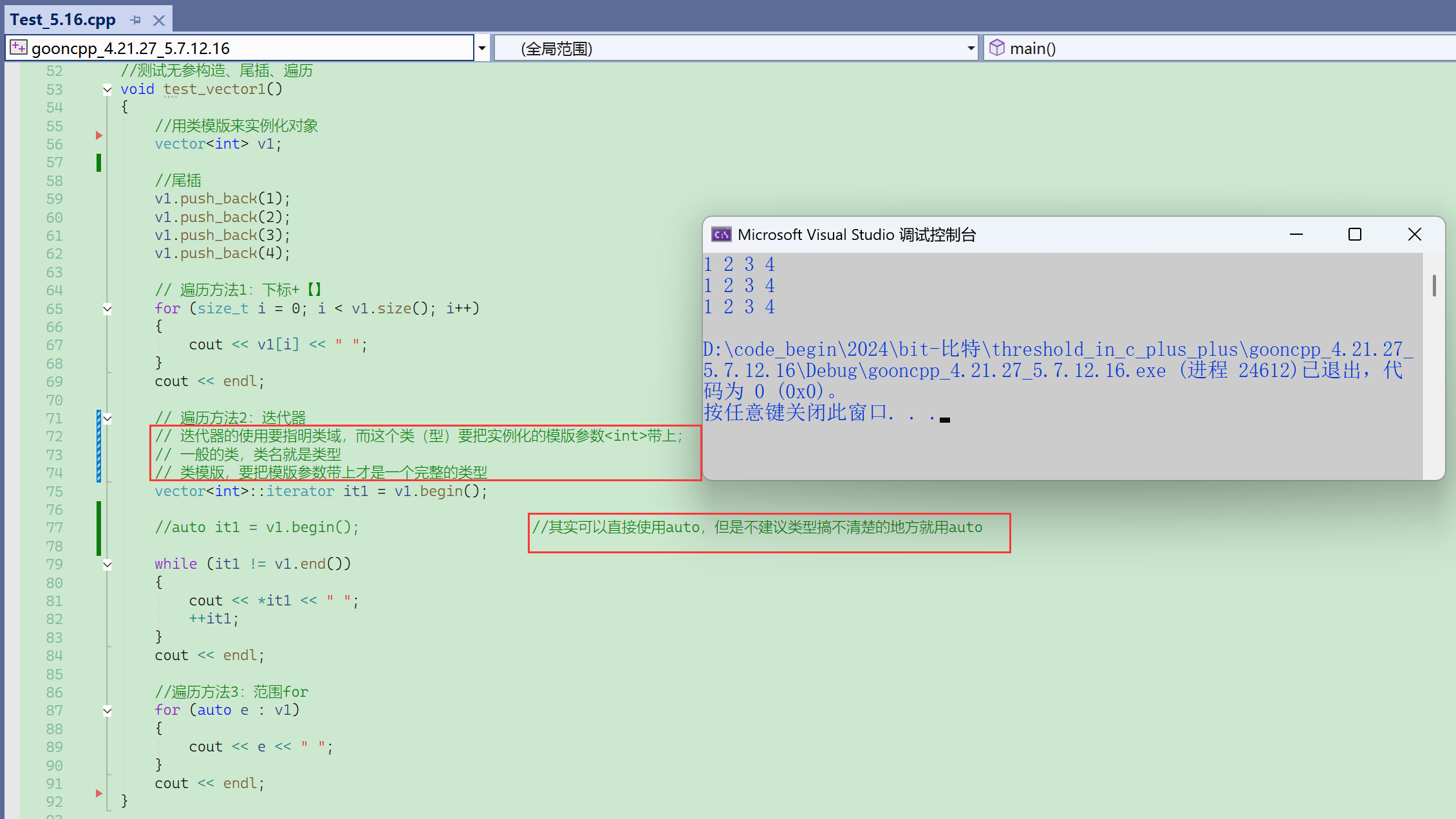Select the Test_5.16.cpp file tab
Image resolution: width=1456 pixels, height=819 pixels.
tap(63, 20)
